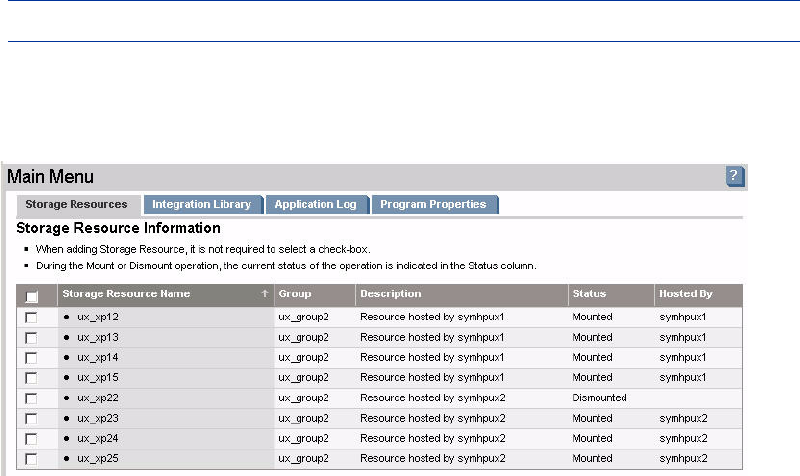Toggle the select-all checkbox in table header

tap(32, 296)
